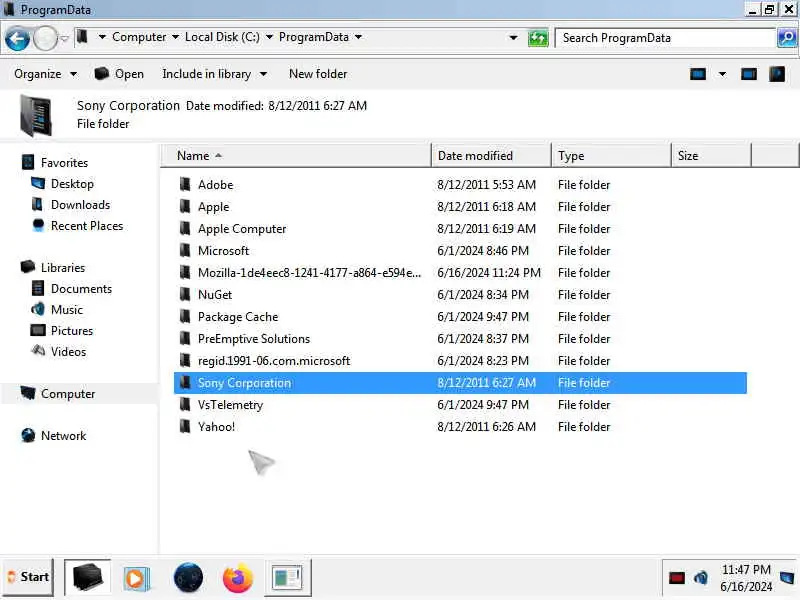Select the Mozilla-1de4eec8 folder icon
The image size is (800, 600).
[x=185, y=272]
